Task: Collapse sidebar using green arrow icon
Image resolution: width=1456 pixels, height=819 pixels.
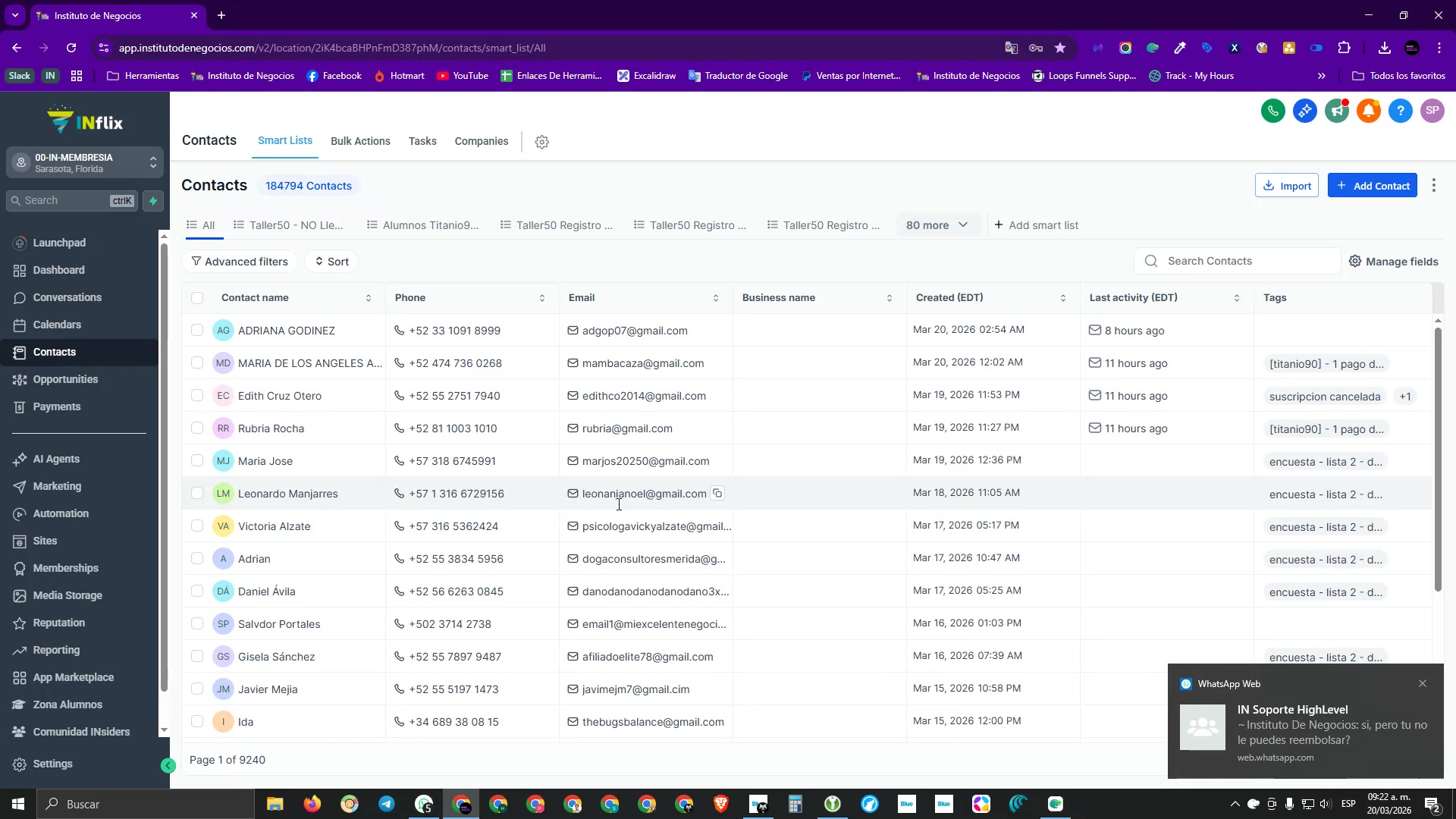Action: pos(168,765)
